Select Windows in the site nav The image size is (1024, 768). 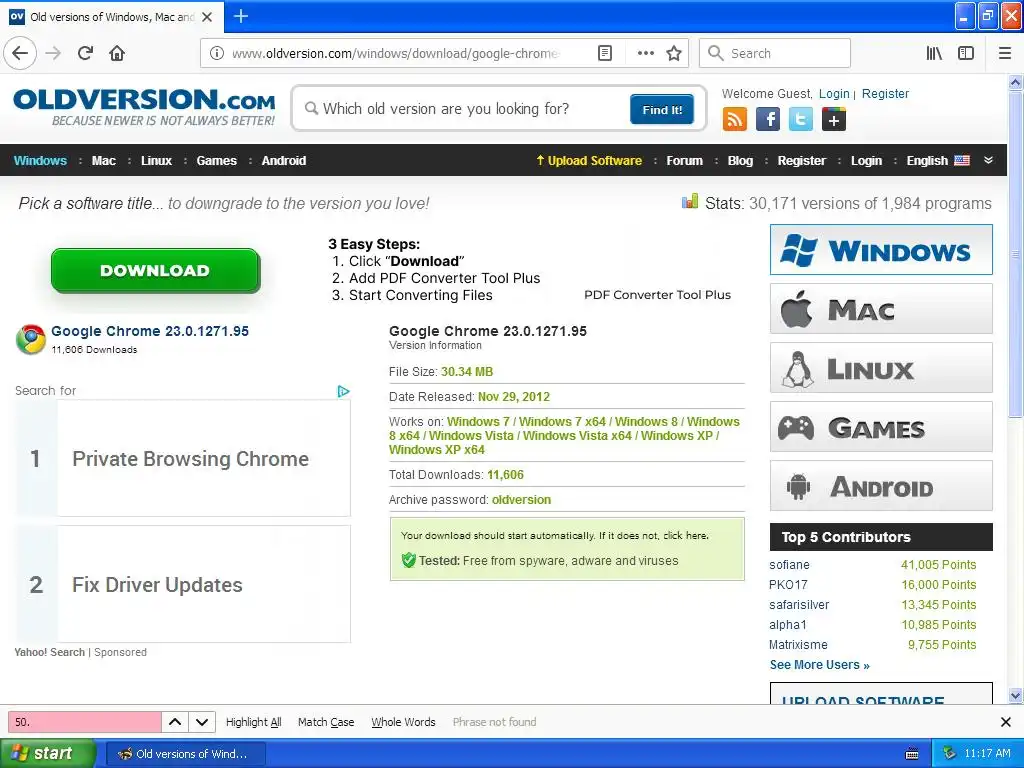pos(40,161)
